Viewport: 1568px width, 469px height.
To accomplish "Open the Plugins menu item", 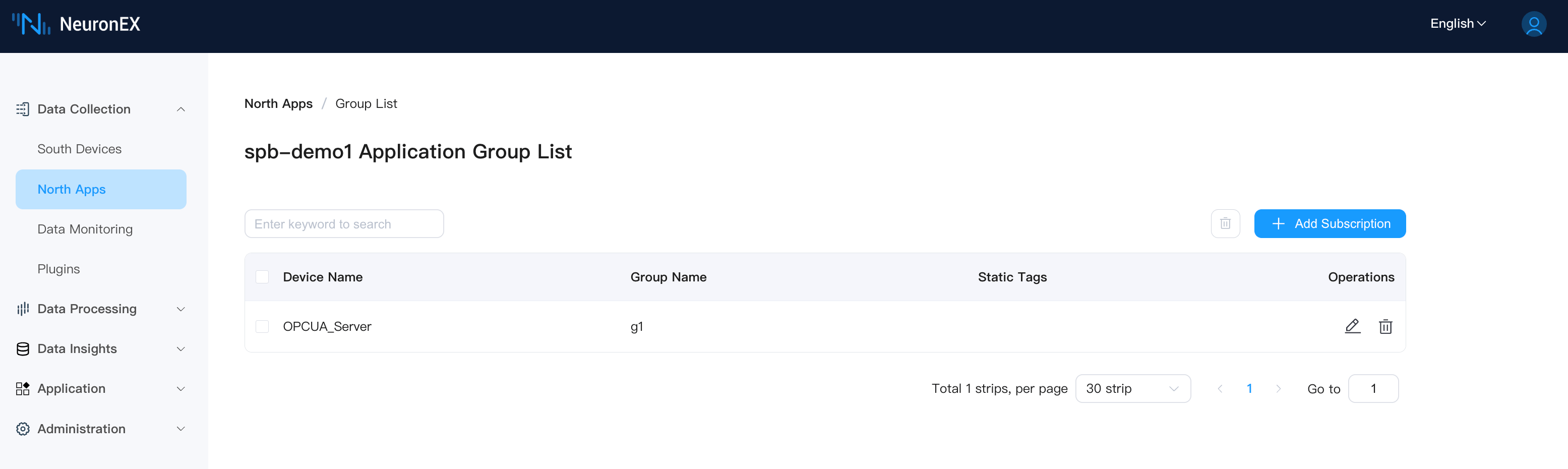I will pyautogui.click(x=58, y=269).
